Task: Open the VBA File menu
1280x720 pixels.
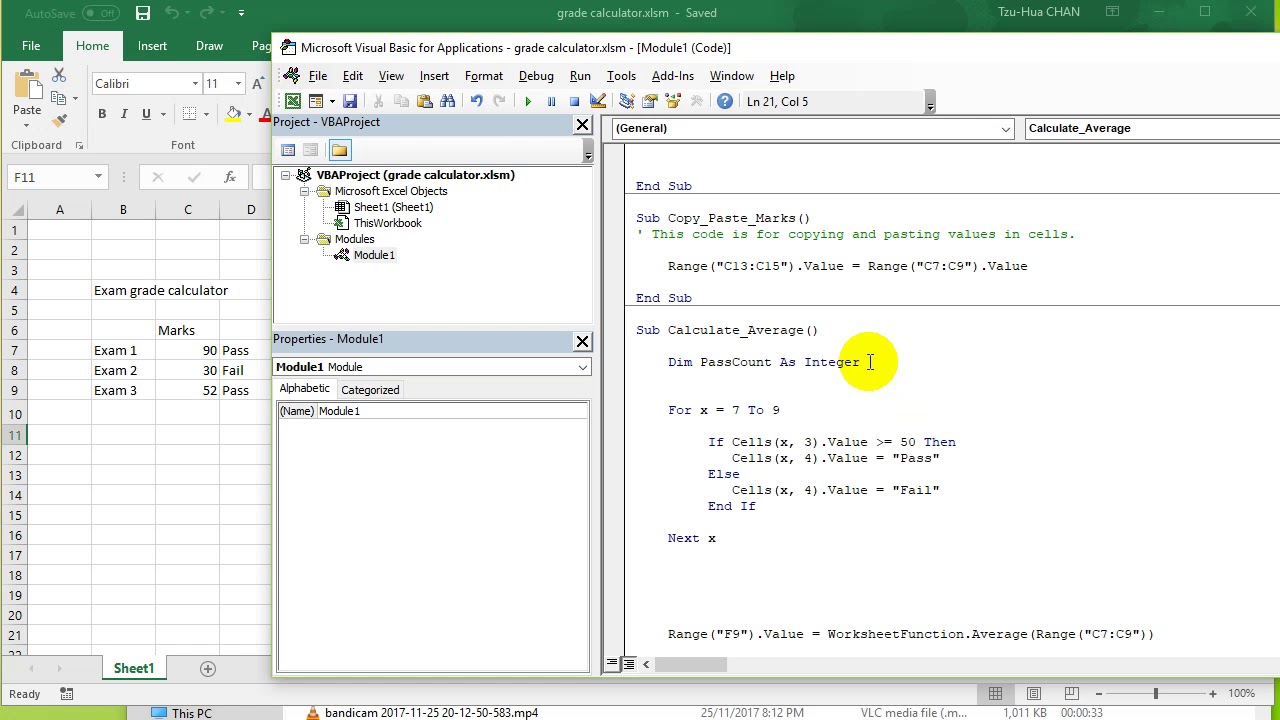Action: 317,76
